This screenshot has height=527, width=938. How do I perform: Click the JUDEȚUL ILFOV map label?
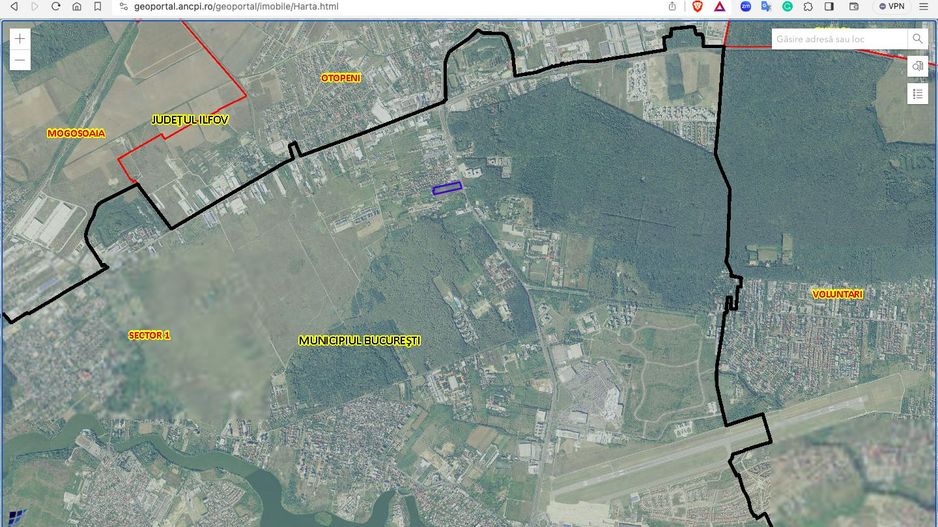[x=190, y=120]
